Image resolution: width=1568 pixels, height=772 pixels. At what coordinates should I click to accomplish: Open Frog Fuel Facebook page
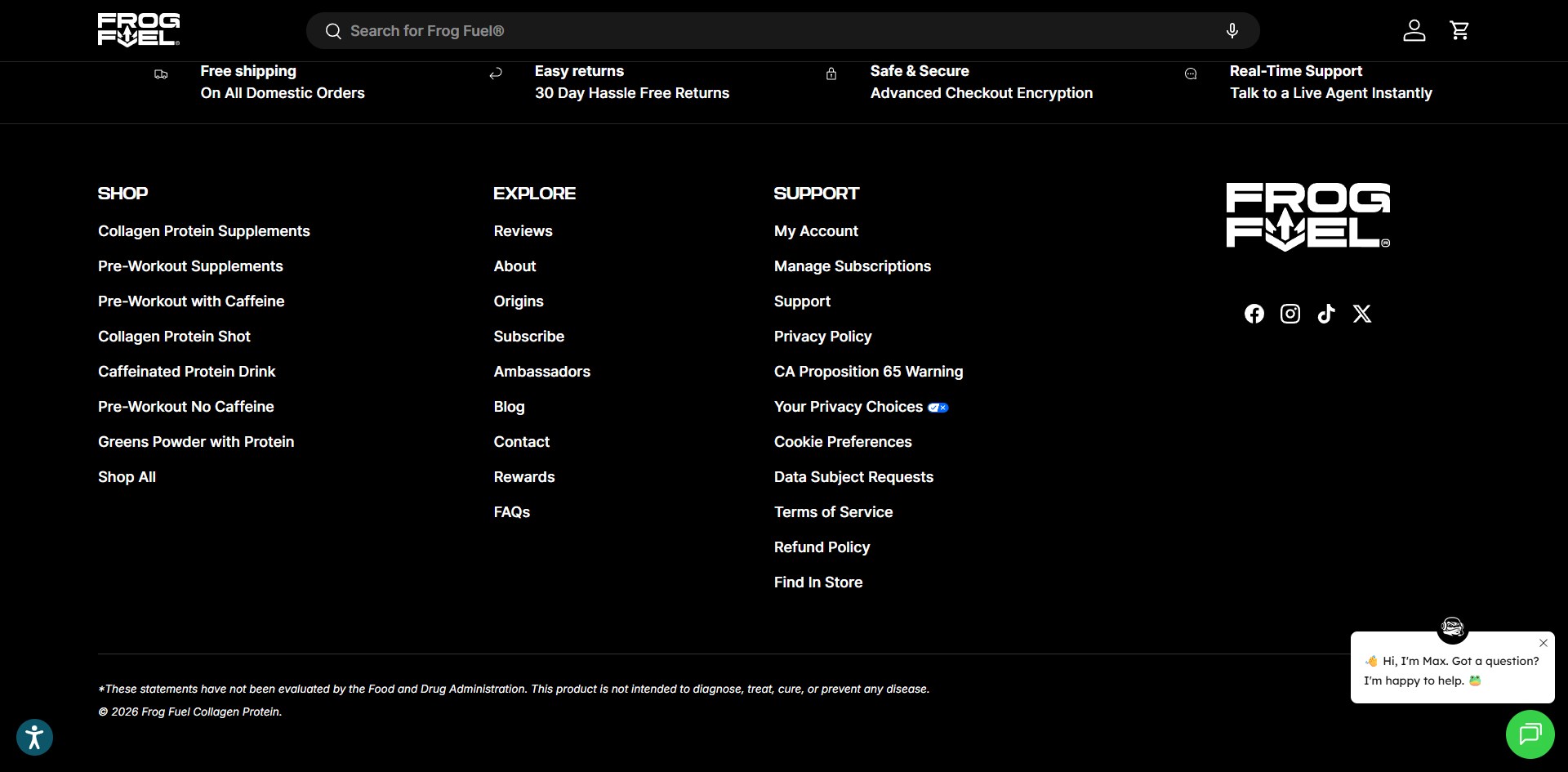click(1254, 314)
